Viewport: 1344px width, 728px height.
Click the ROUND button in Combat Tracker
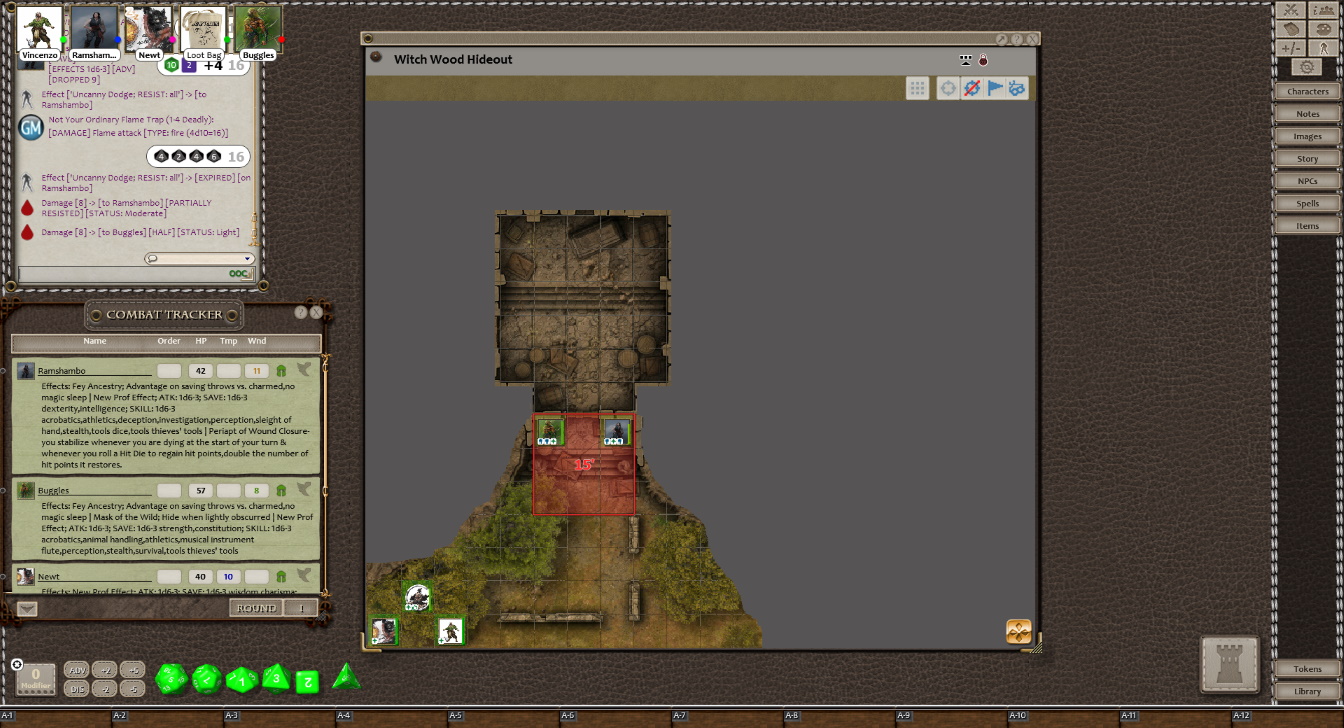coord(256,608)
